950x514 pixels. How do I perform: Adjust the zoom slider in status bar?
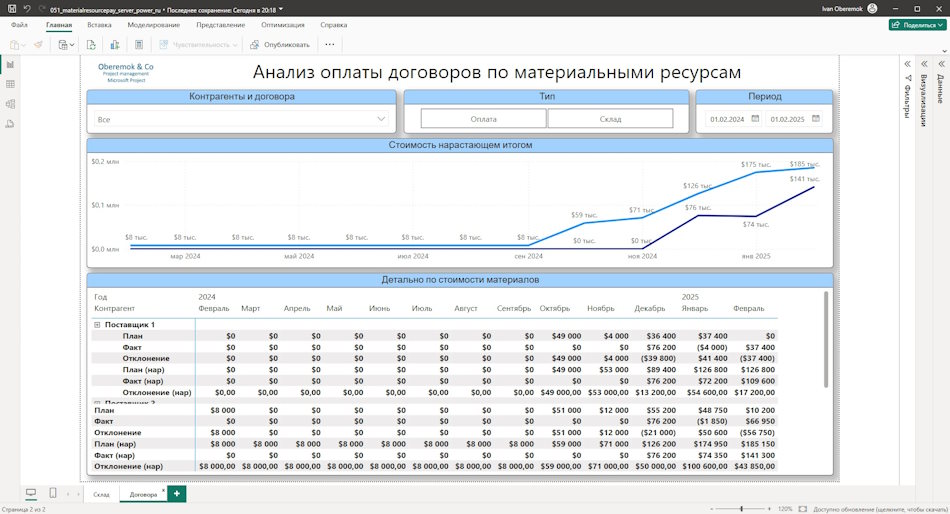point(741,509)
